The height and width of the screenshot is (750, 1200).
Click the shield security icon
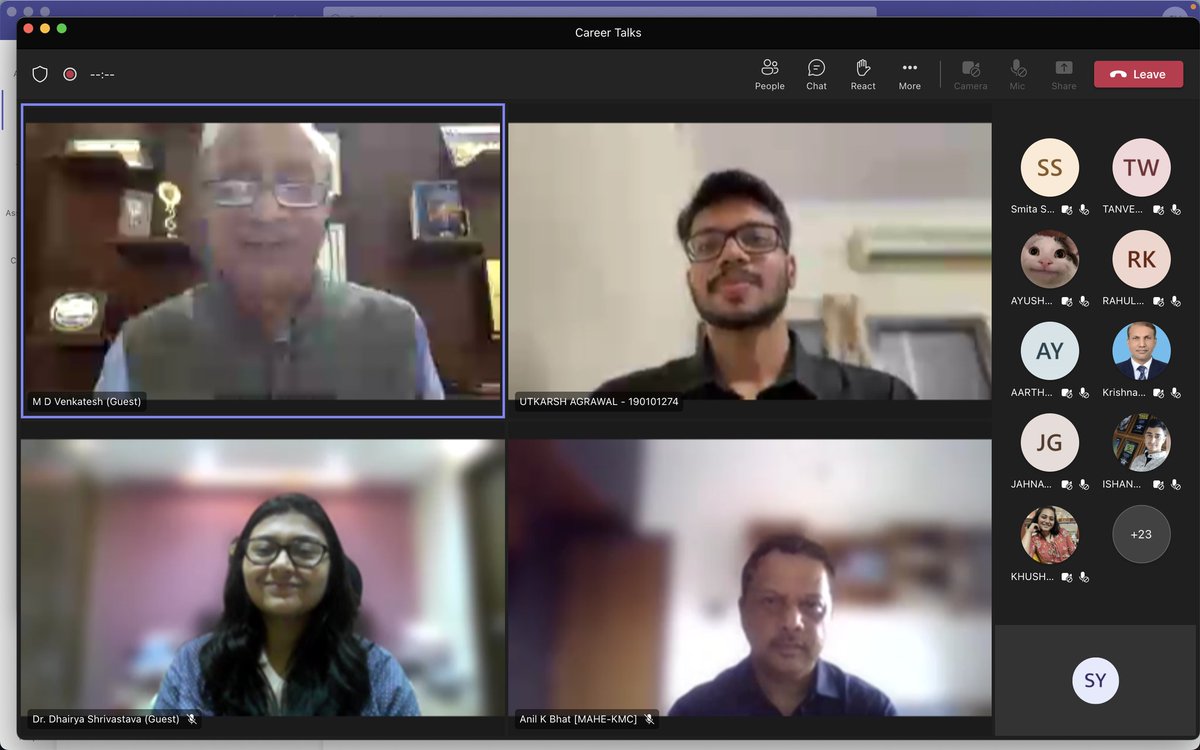(x=40, y=74)
